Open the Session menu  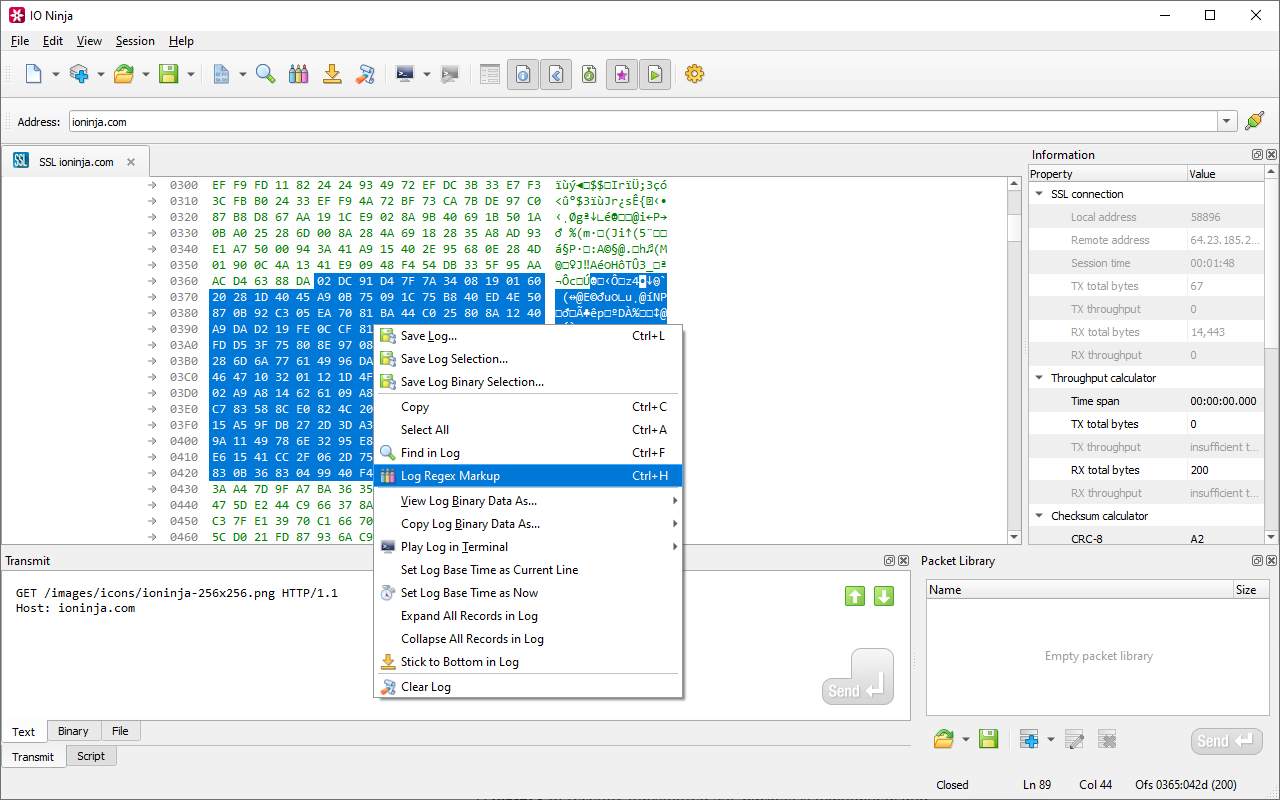point(135,41)
